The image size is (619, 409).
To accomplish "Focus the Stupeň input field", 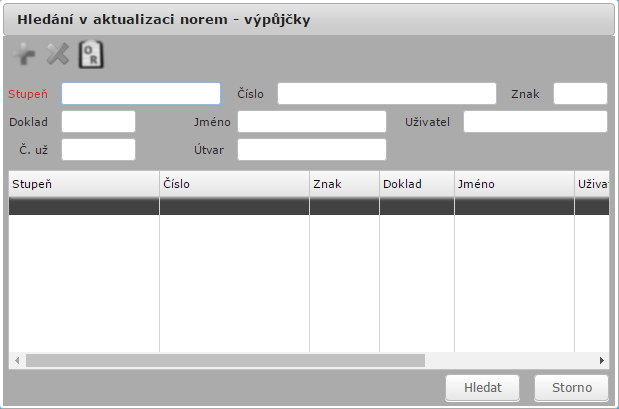I will 141,94.
